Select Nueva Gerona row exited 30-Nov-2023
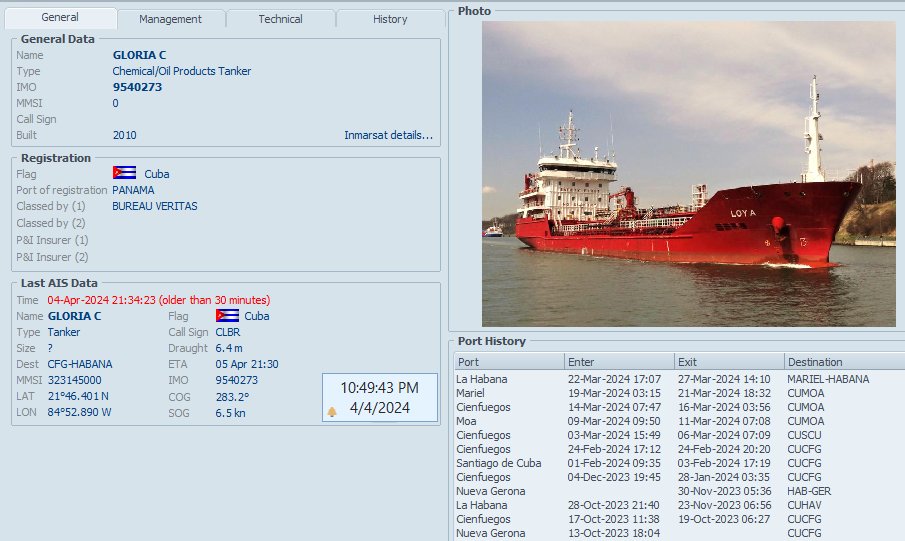The height and width of the screenshot is (541, 905). (680, 491)
